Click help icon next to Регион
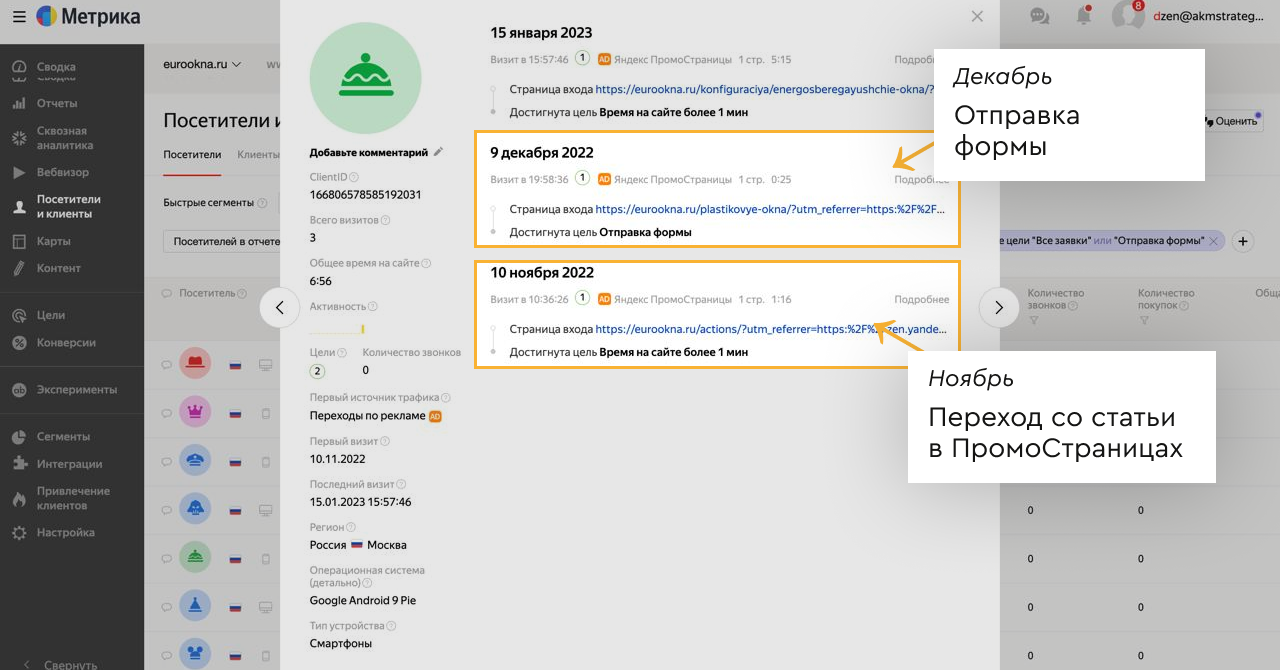This screenshot has width=1280, height=670. pyautogui.click(x=351, y=527)
